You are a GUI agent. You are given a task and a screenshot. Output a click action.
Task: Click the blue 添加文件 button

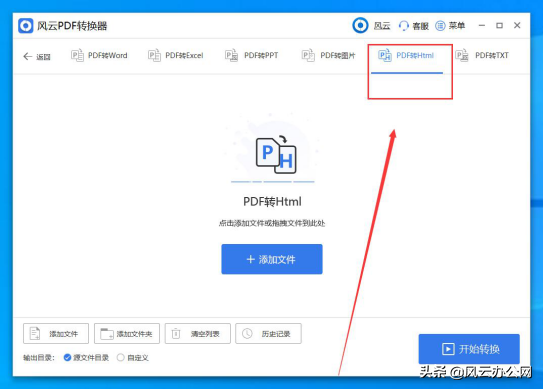(272, 260)
